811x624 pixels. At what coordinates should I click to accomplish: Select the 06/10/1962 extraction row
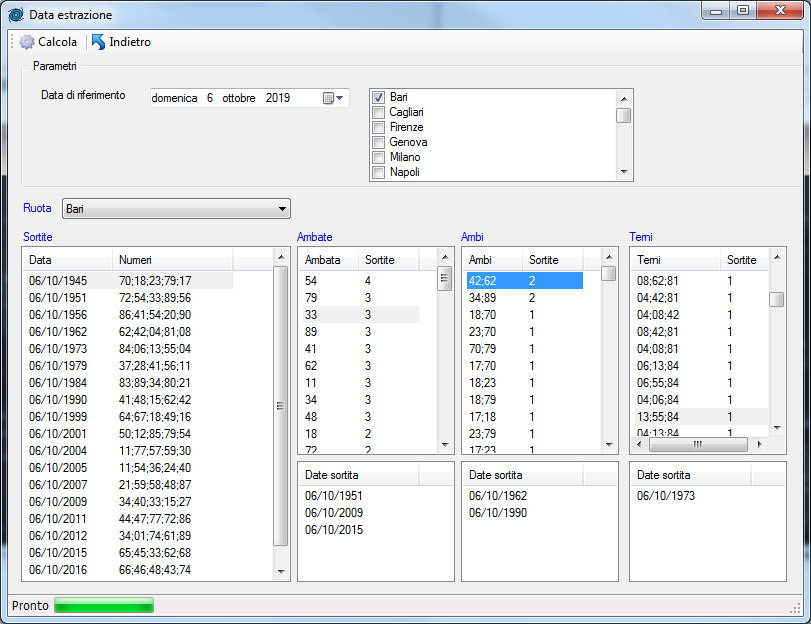point(129,332)
